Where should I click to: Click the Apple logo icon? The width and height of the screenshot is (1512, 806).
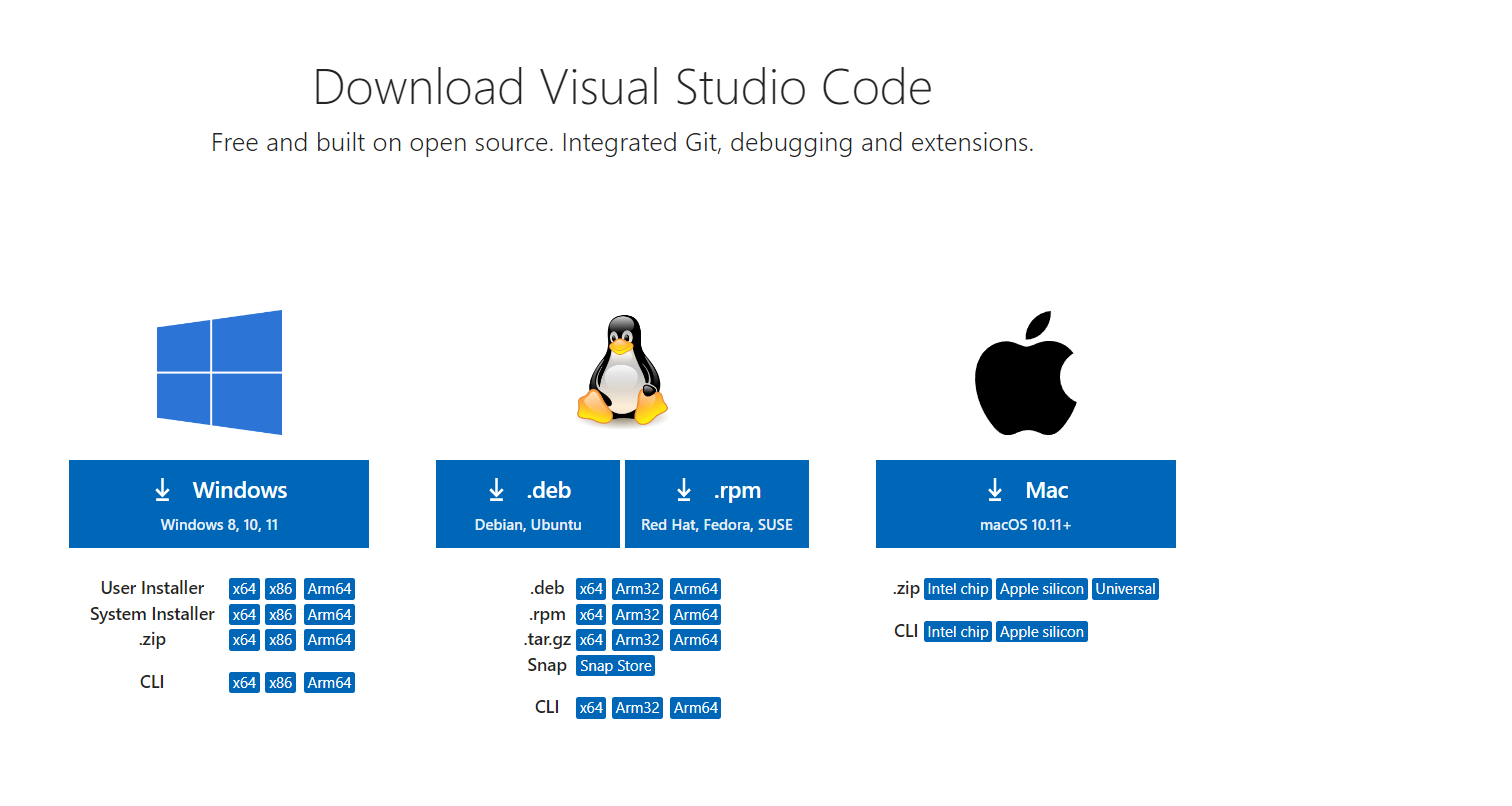(1026, 372)
